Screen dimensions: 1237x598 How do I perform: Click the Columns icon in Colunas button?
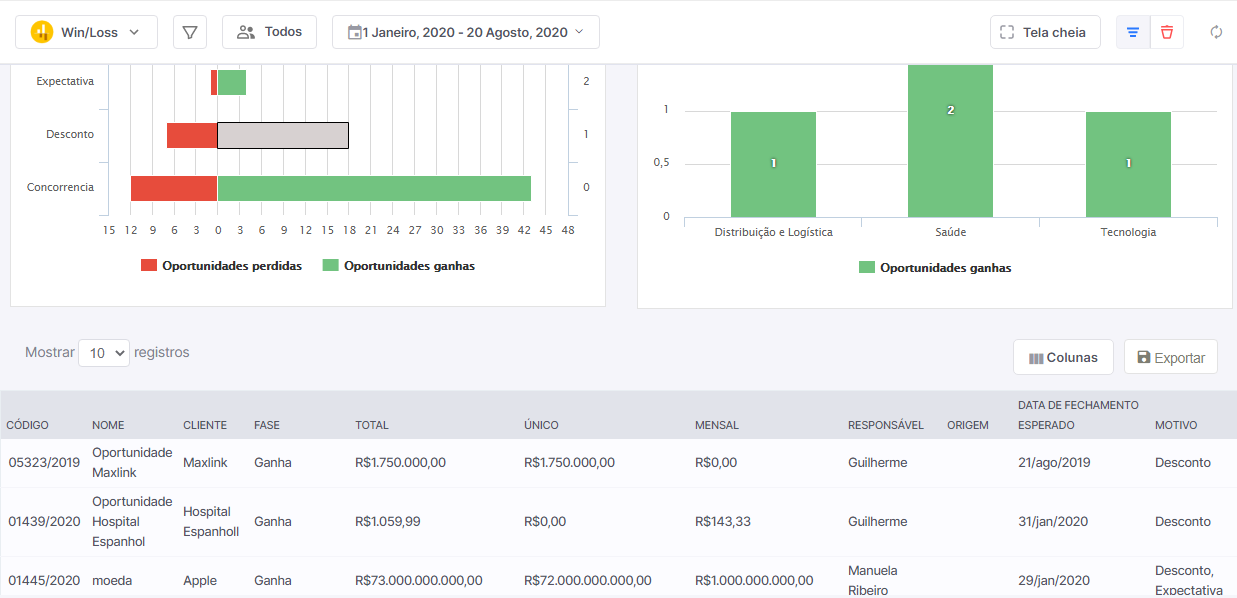tap(1036, 358)
